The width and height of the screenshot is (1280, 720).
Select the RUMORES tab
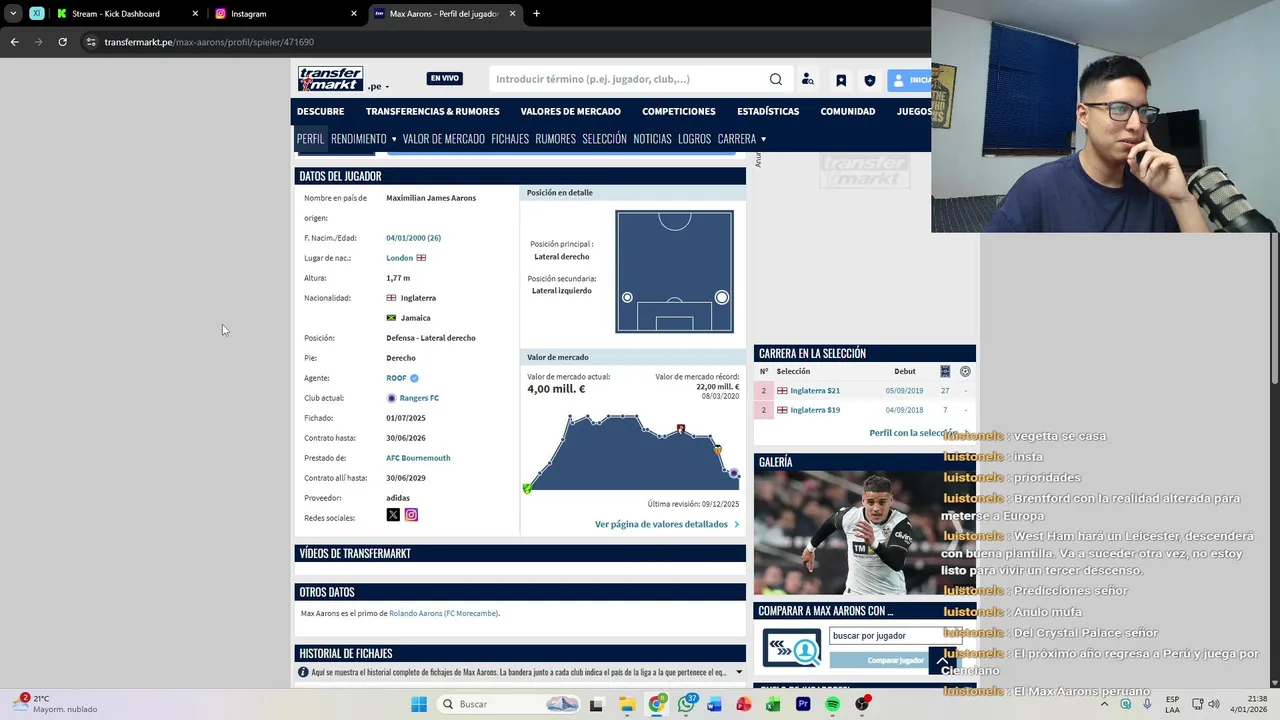pyautogui.click(x=555, y=139)
